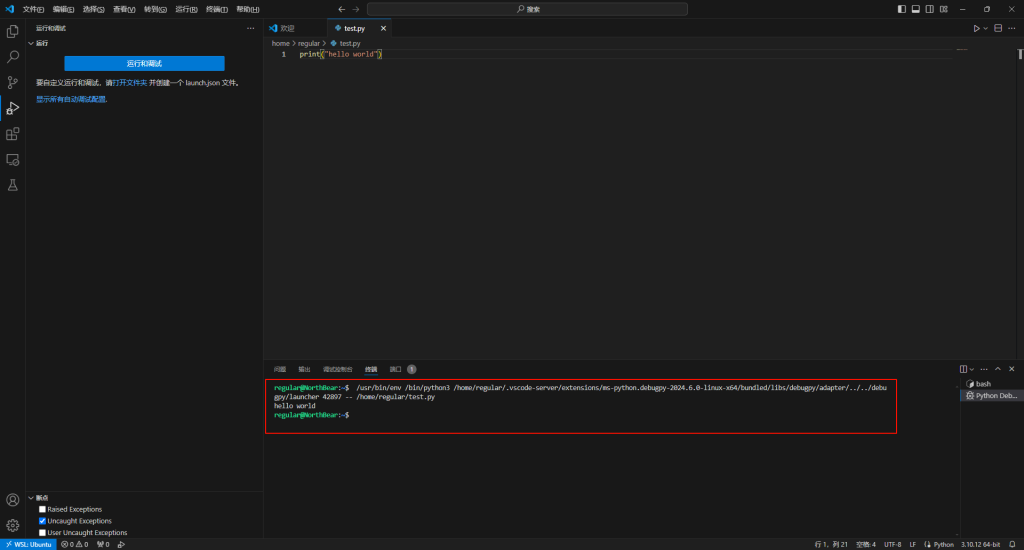Open dropdown arrow beside Run Python File button
This screenshot has height=550, width=1024.
pyautogui.click(x=986, y=28)
